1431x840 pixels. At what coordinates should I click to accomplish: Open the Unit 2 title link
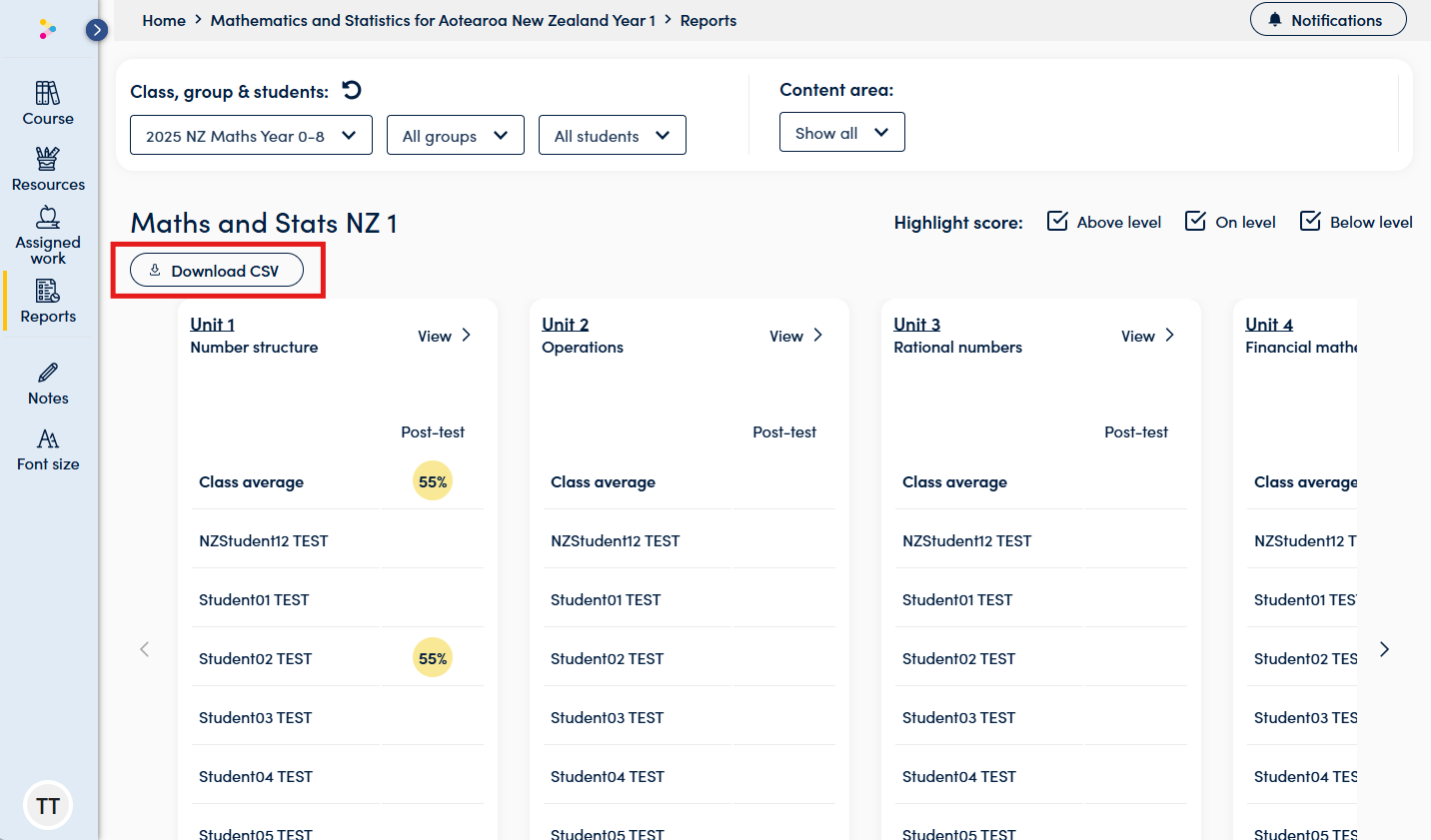tap(566, 324)
